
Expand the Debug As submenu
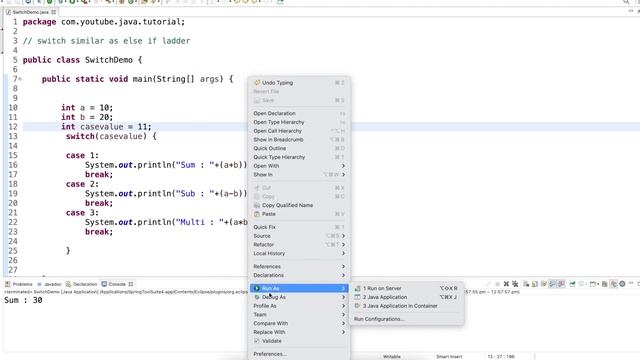[x=299, y=297]
